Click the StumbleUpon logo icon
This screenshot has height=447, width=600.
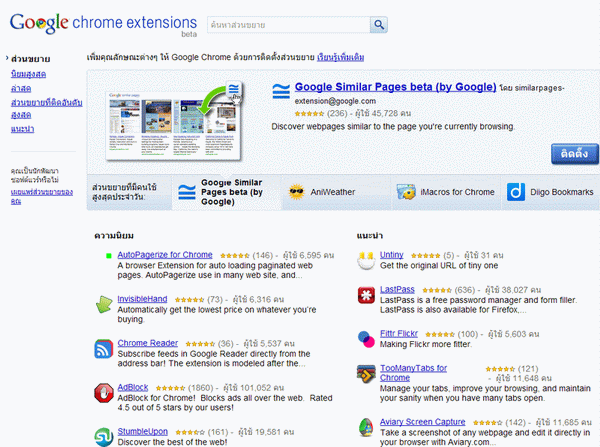click(x=104, y=437)
